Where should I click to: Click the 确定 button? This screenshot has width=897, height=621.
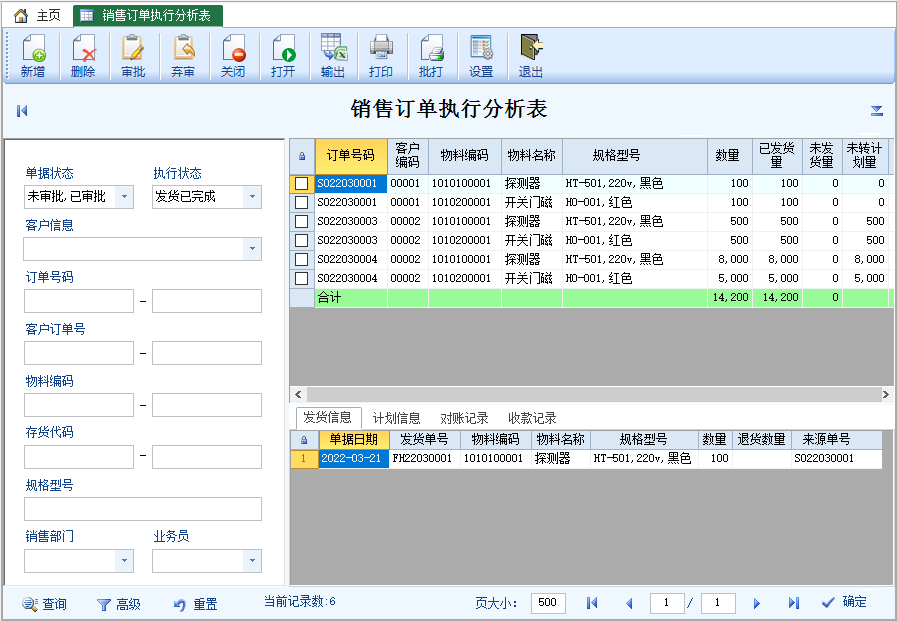844,602
